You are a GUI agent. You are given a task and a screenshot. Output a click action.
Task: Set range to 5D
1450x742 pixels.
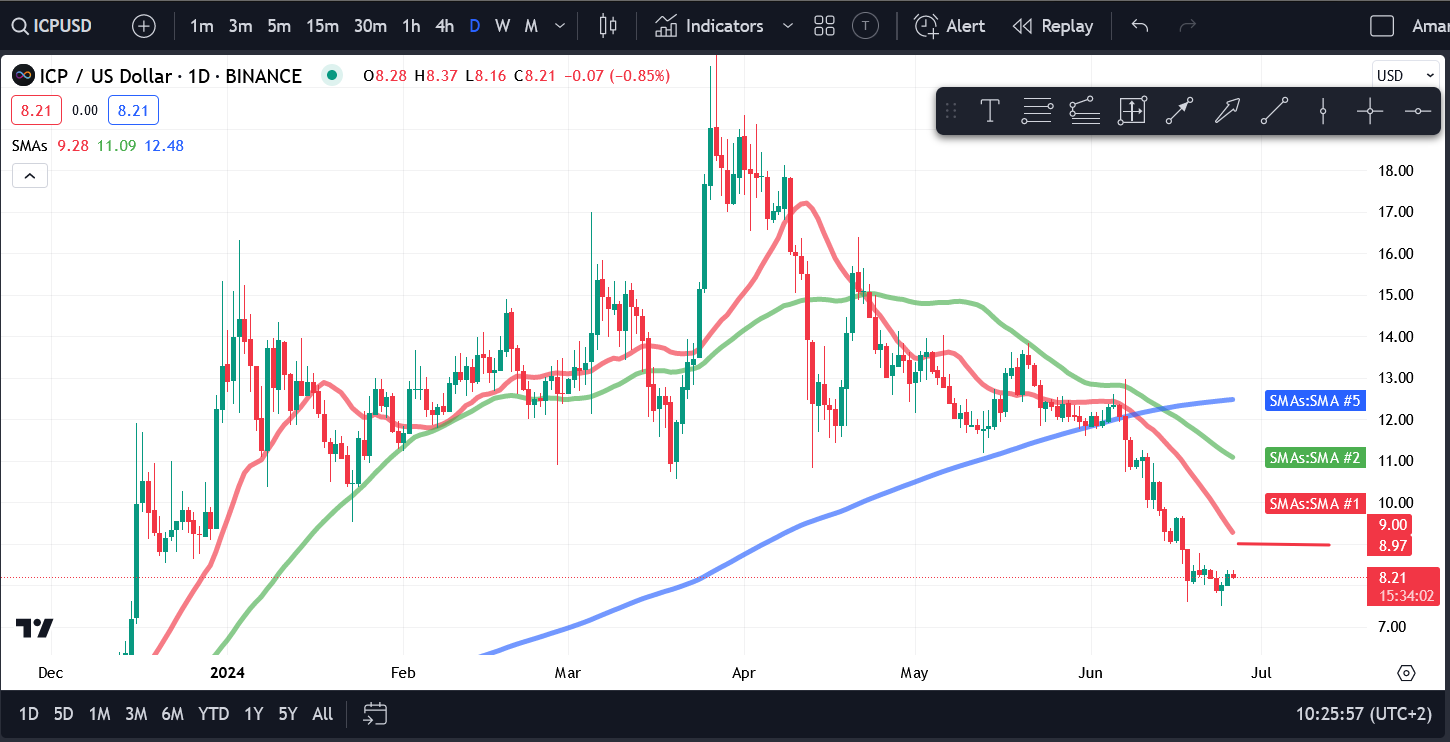[x=63, y=714]
